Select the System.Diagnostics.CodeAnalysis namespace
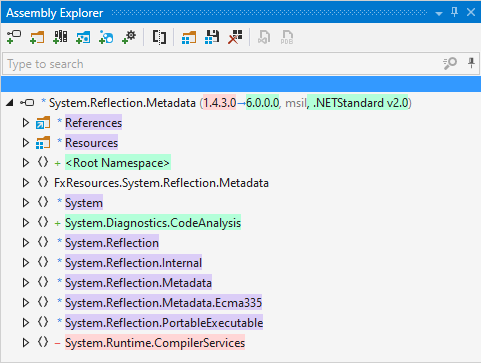This screenshot has width=481, height=363. point(153,223)
